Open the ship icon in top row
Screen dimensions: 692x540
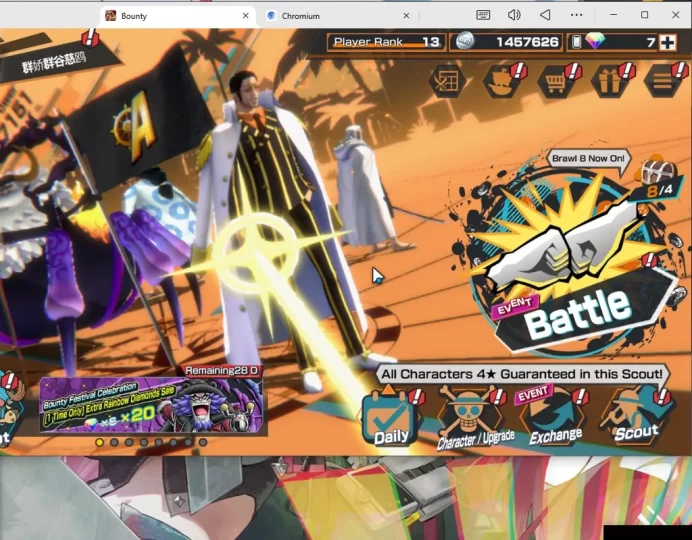click(502, 81)
